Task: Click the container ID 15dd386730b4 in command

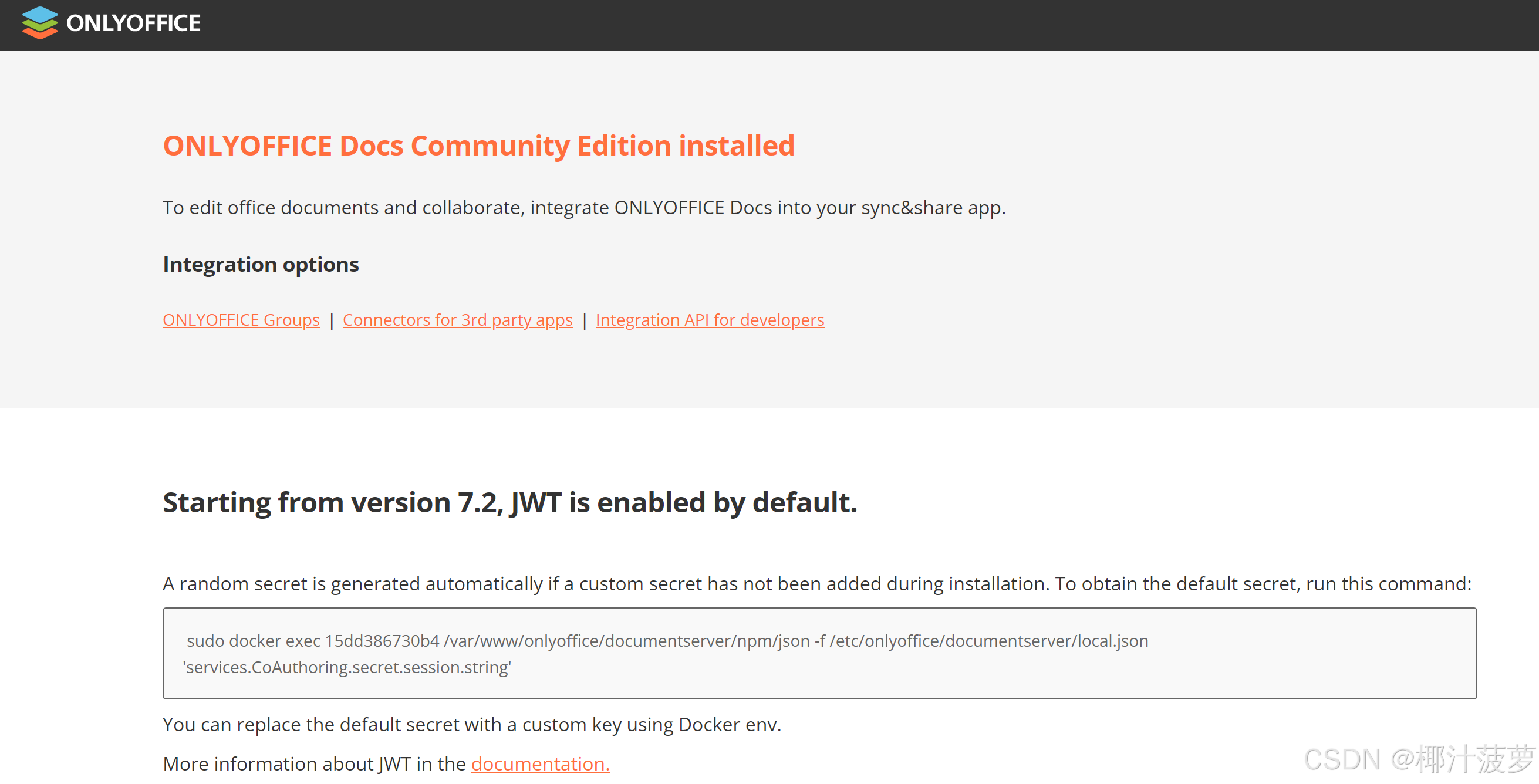Action: (382, 641)
